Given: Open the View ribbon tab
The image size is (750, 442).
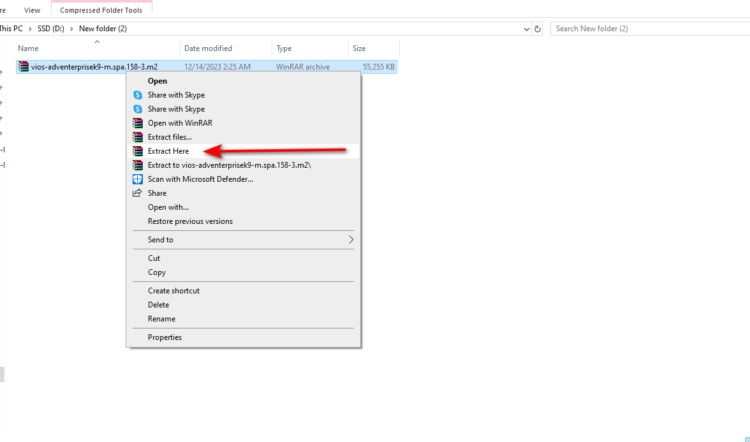Looking at the screenshot, I should [32, 9].
